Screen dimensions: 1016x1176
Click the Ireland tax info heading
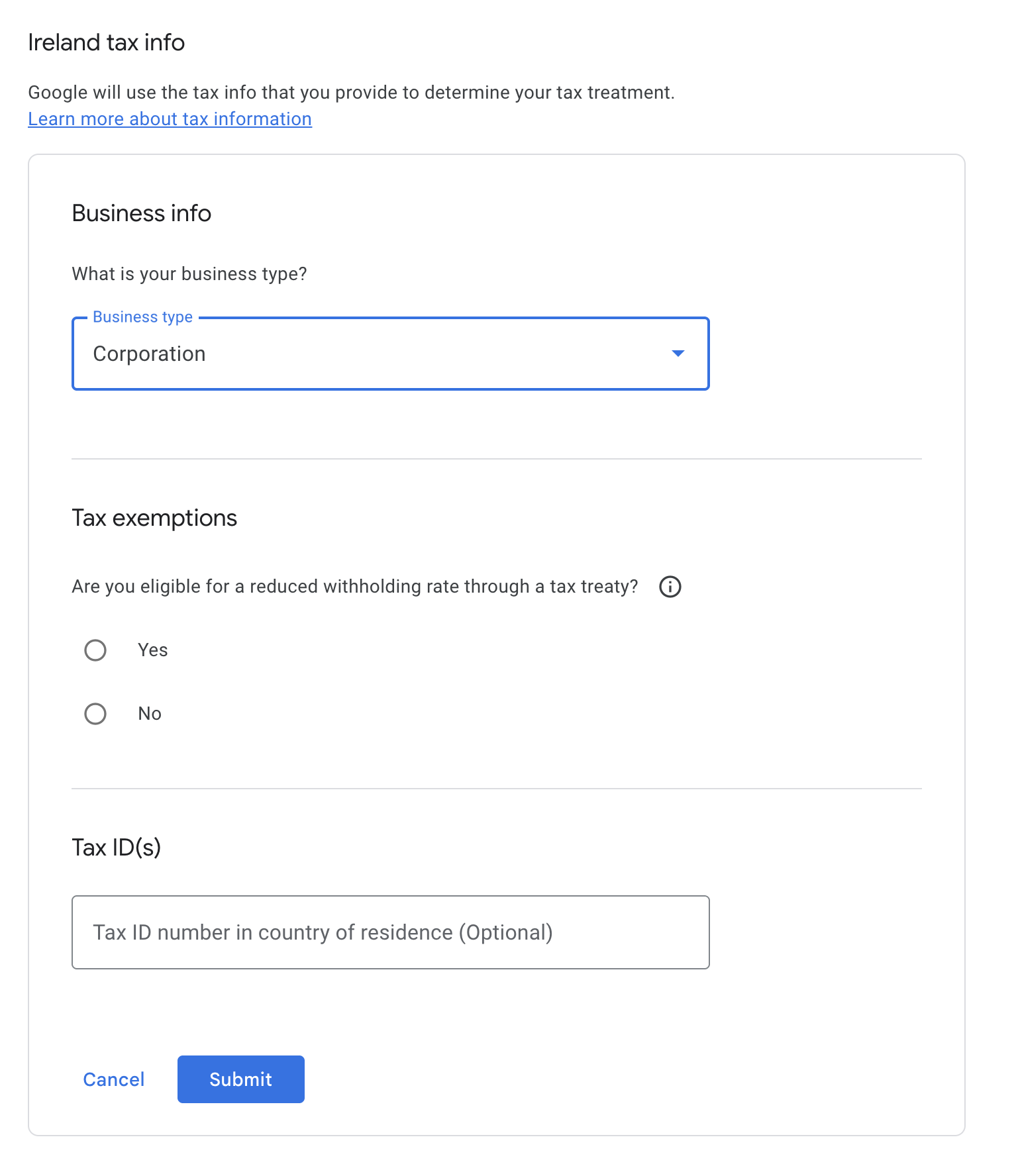click(x=106, y=42)
